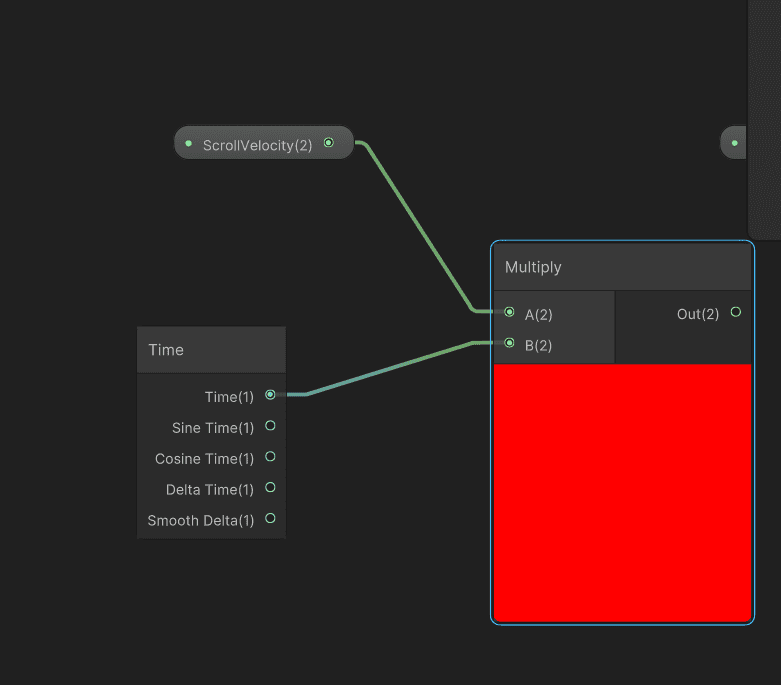Select the ScrollVelocity(2) property node
This screenshot has height=685, width=781.
tap(263, 143)
